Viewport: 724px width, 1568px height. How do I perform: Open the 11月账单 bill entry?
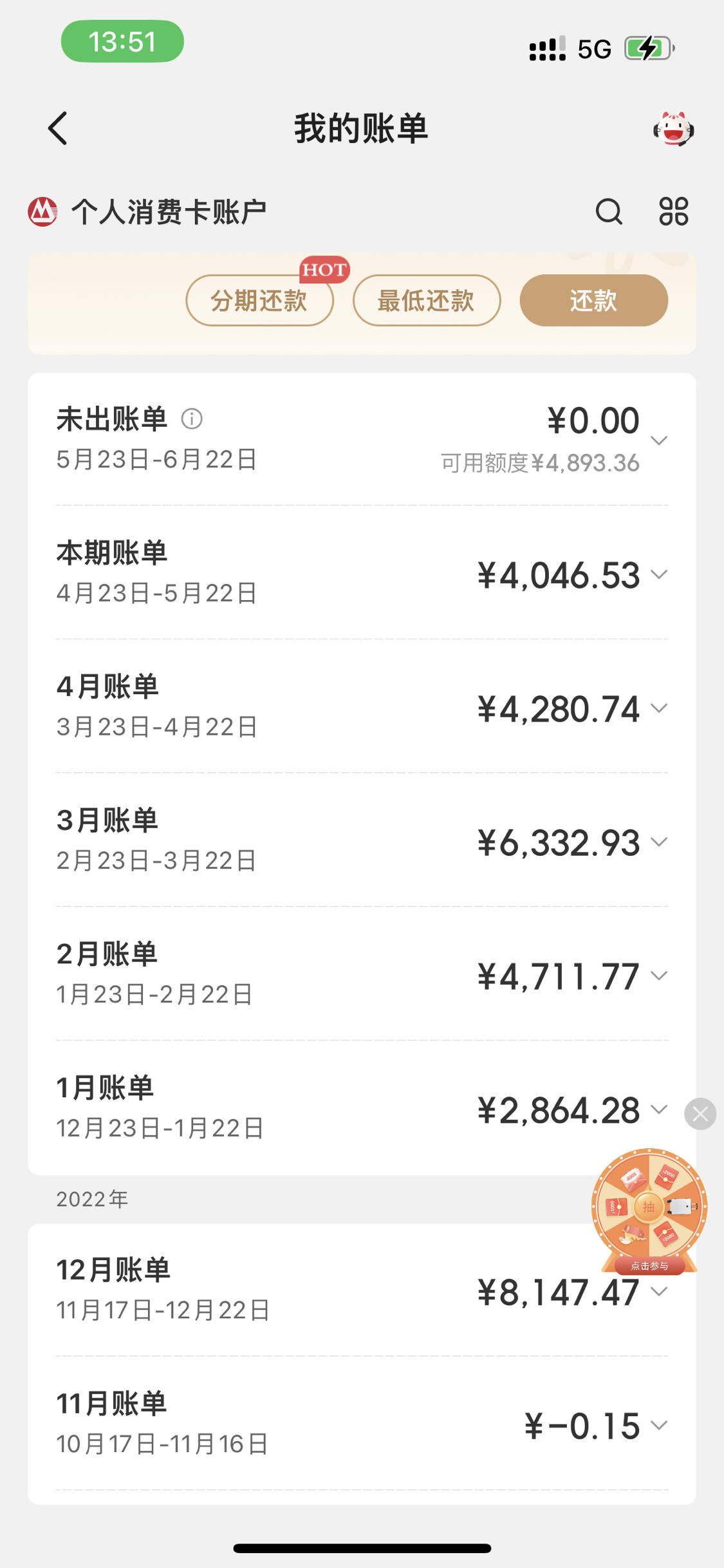click(x=362, y=1423)
